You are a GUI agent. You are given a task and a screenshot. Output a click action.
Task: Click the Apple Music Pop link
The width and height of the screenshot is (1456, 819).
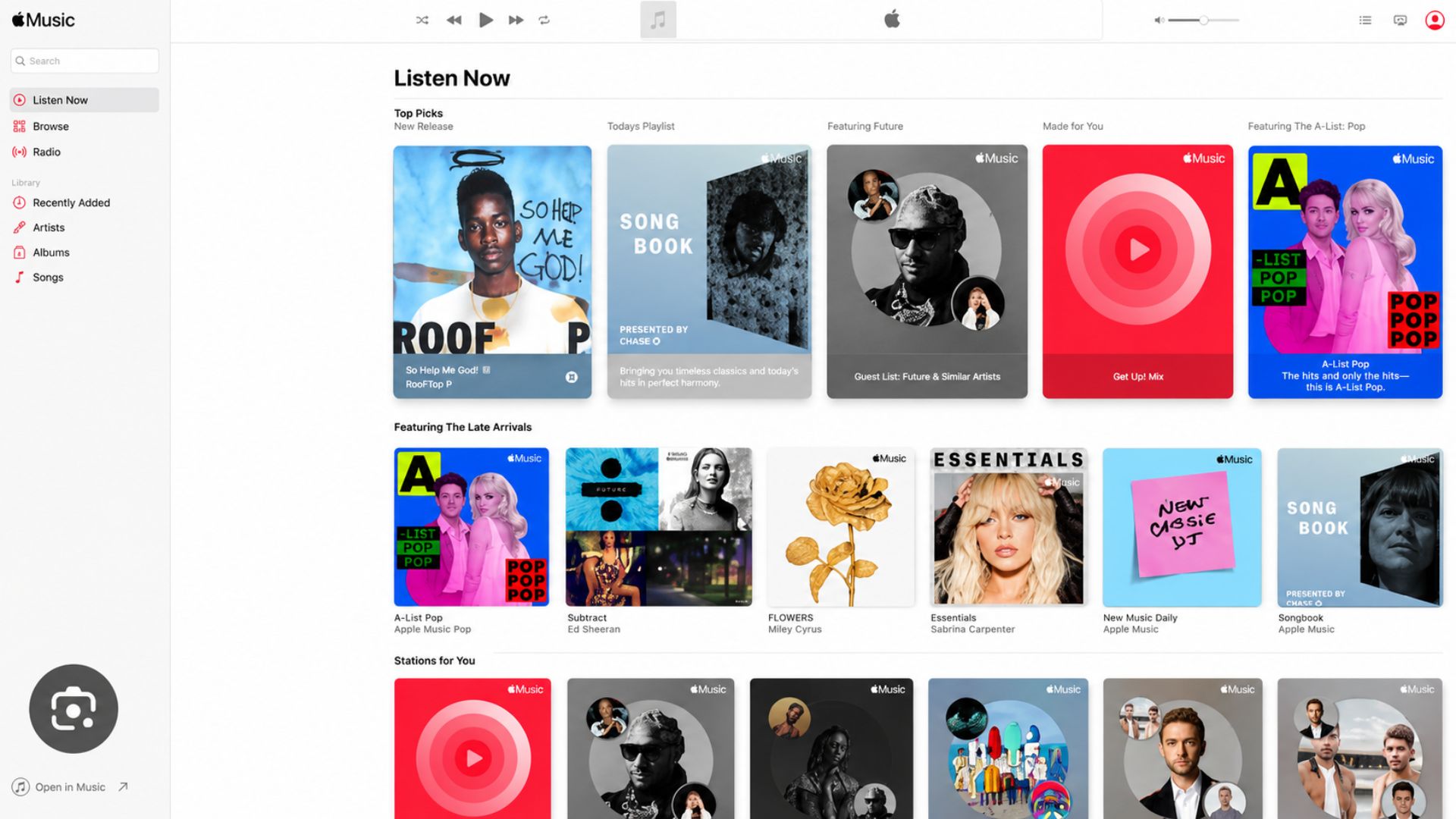click(x=432, y=629)
